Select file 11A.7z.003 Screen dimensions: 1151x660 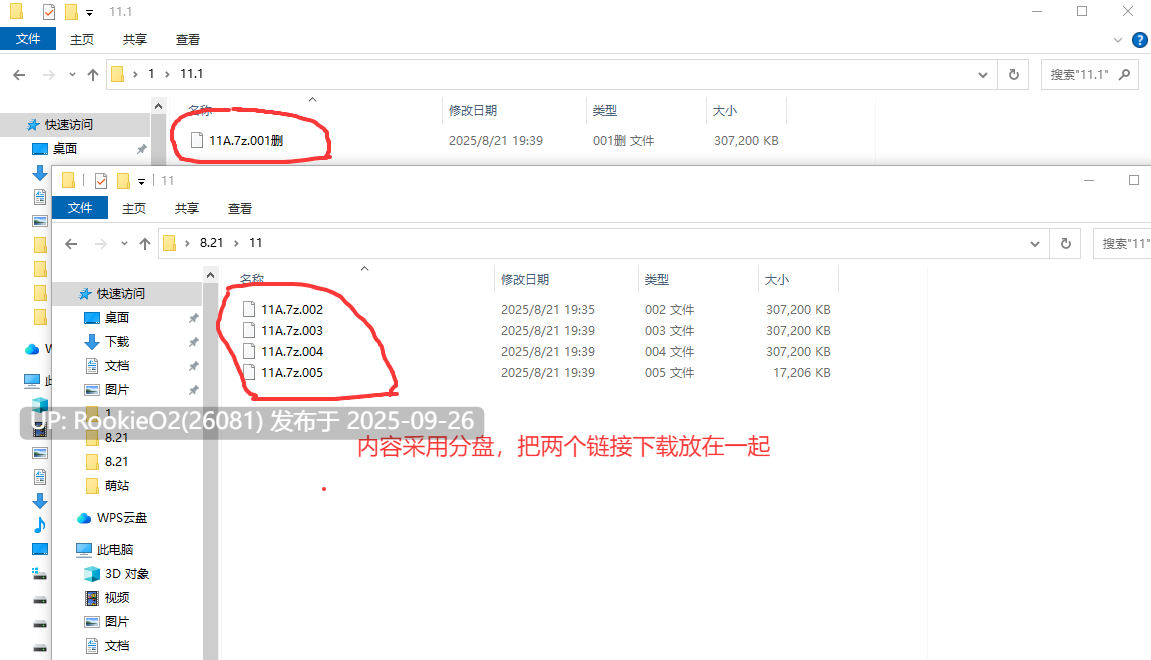point(291,330)
